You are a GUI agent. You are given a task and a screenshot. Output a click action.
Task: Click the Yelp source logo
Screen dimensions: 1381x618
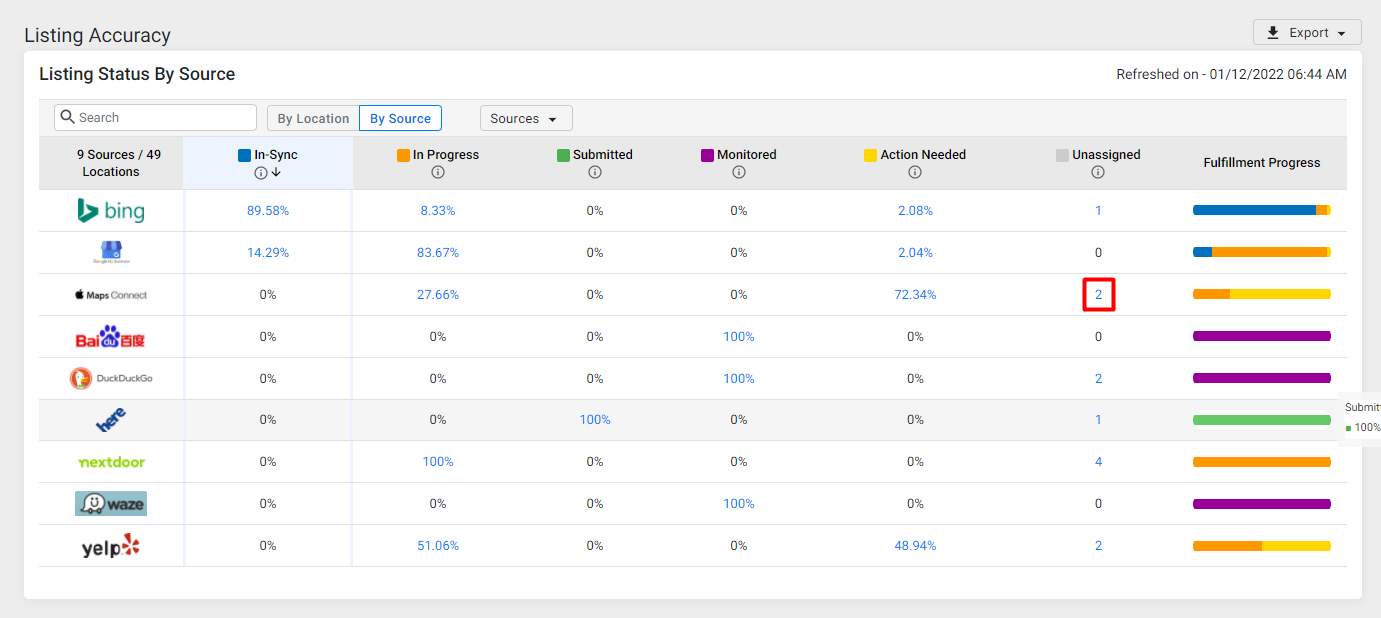click(x=111, y=546)
